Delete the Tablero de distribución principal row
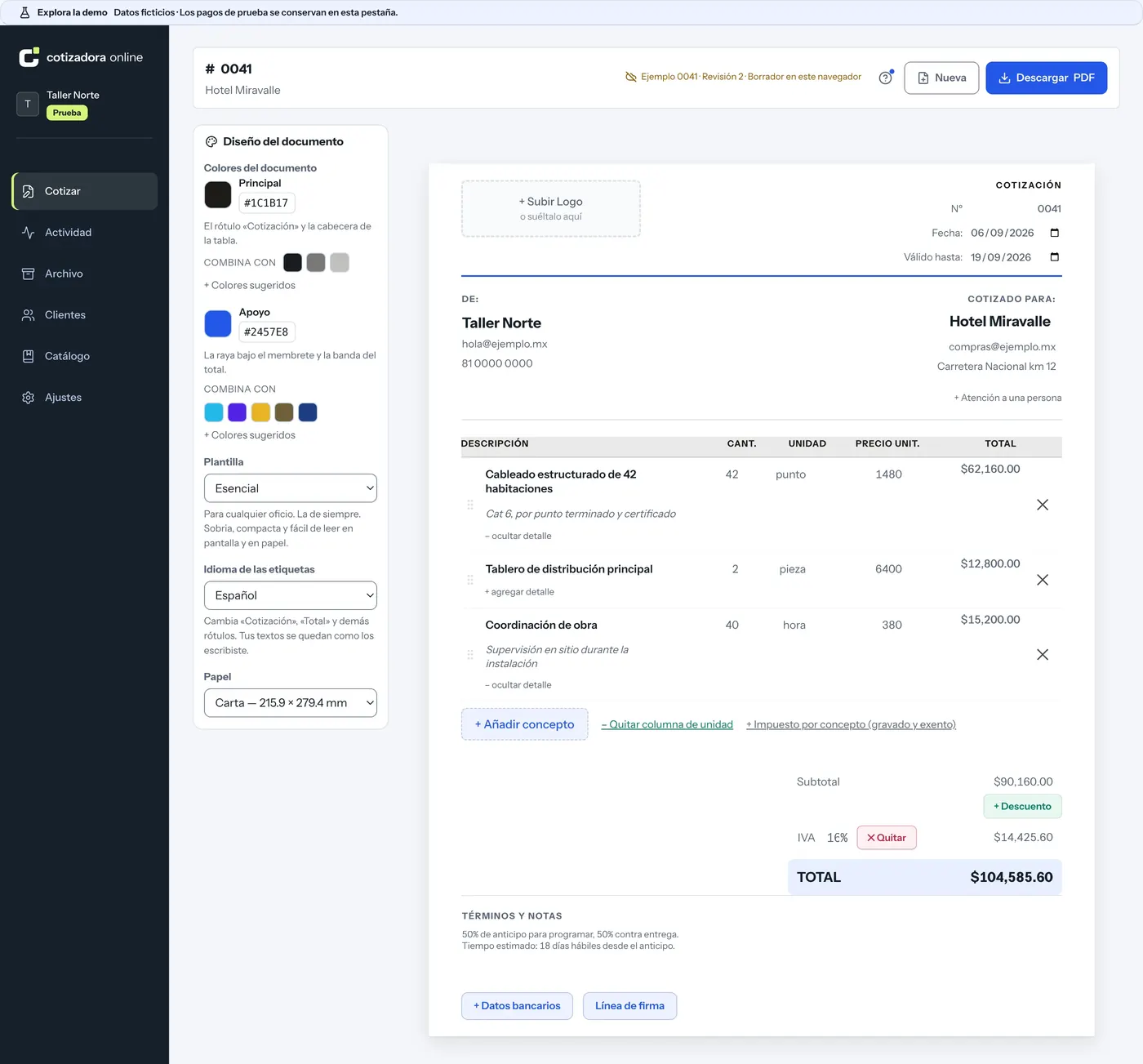Viewport: 1143px width, 1064px height. tap(1043, 580)
